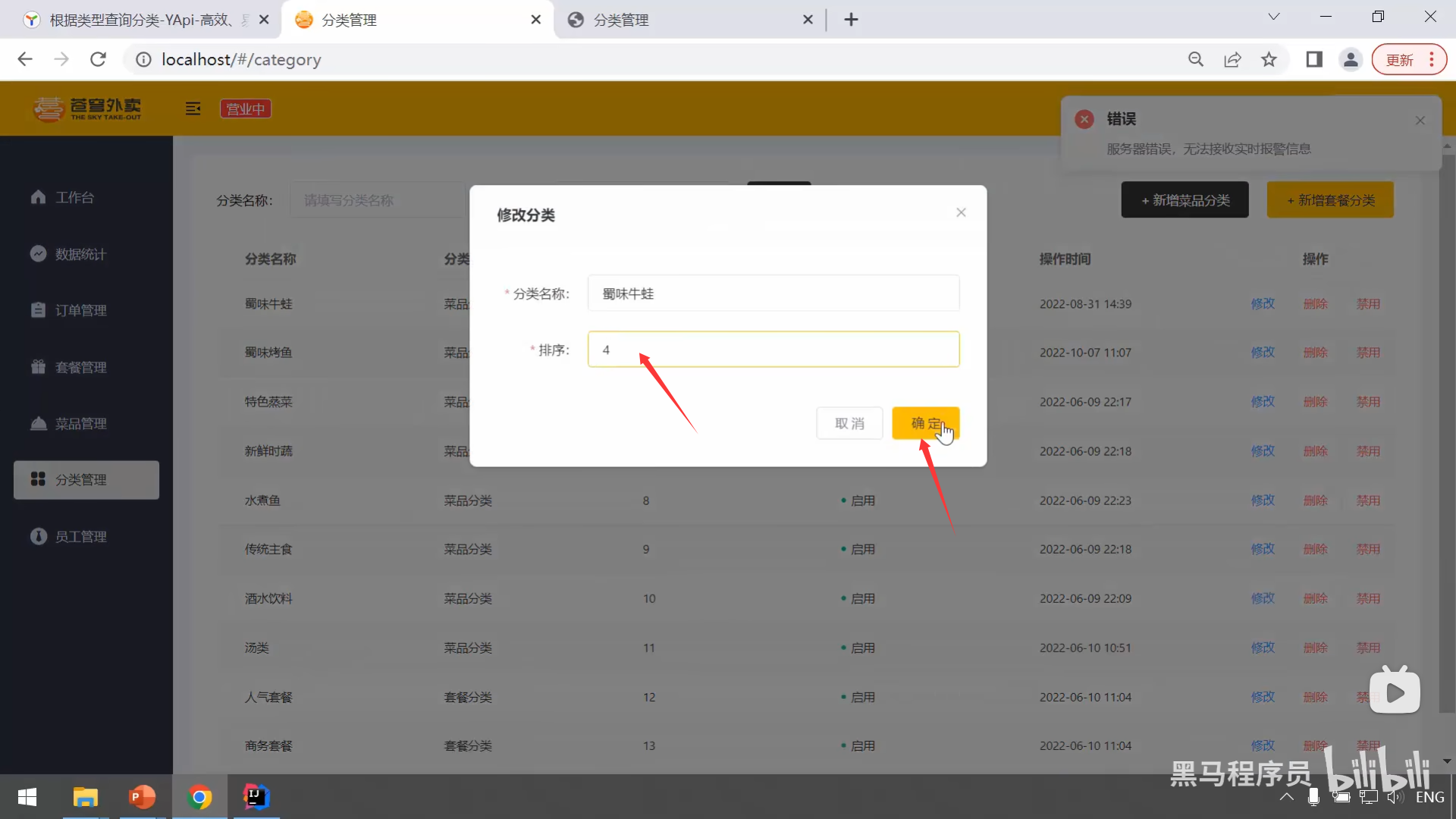Open the 数据统计 sidebar item
Viewport: 1456px width, 819px height.
pos(80,254)
